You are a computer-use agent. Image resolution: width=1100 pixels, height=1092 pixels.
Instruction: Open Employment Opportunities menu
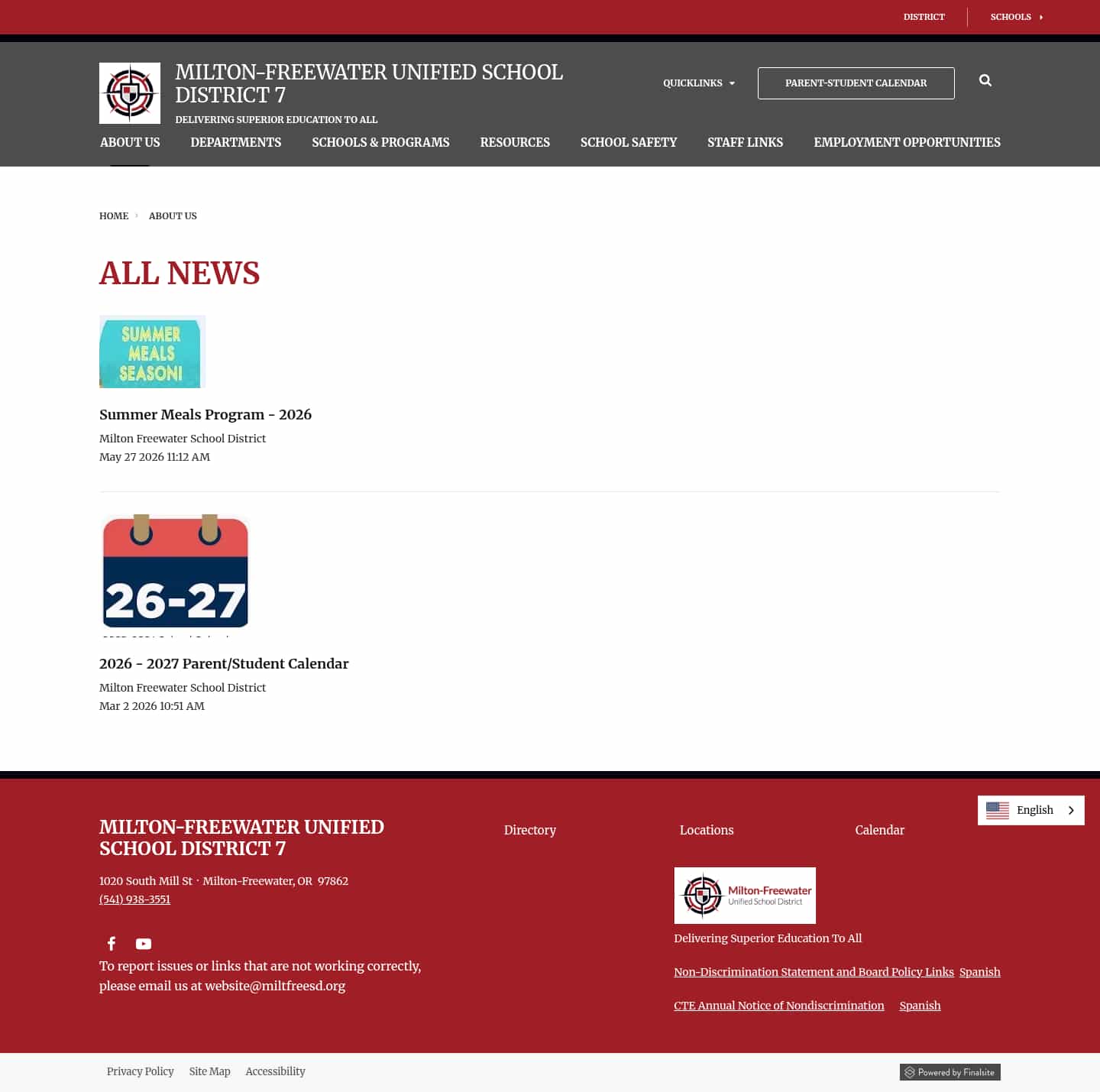tap(907, 142)
